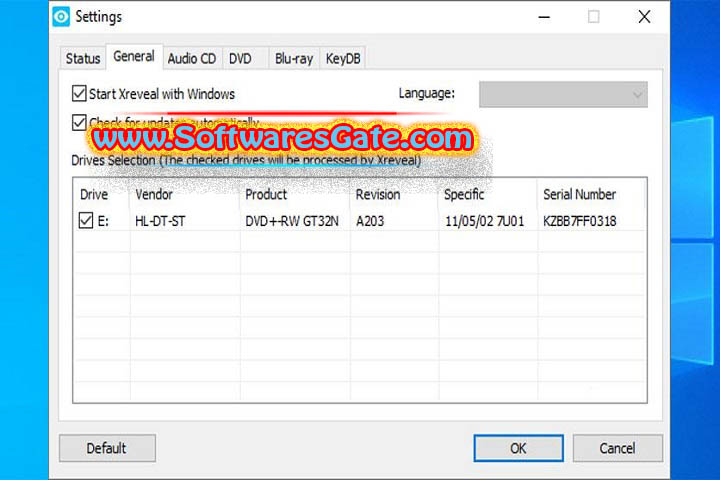
Task: Click the KZBB7FF0318 serial number
Action: 579,221
